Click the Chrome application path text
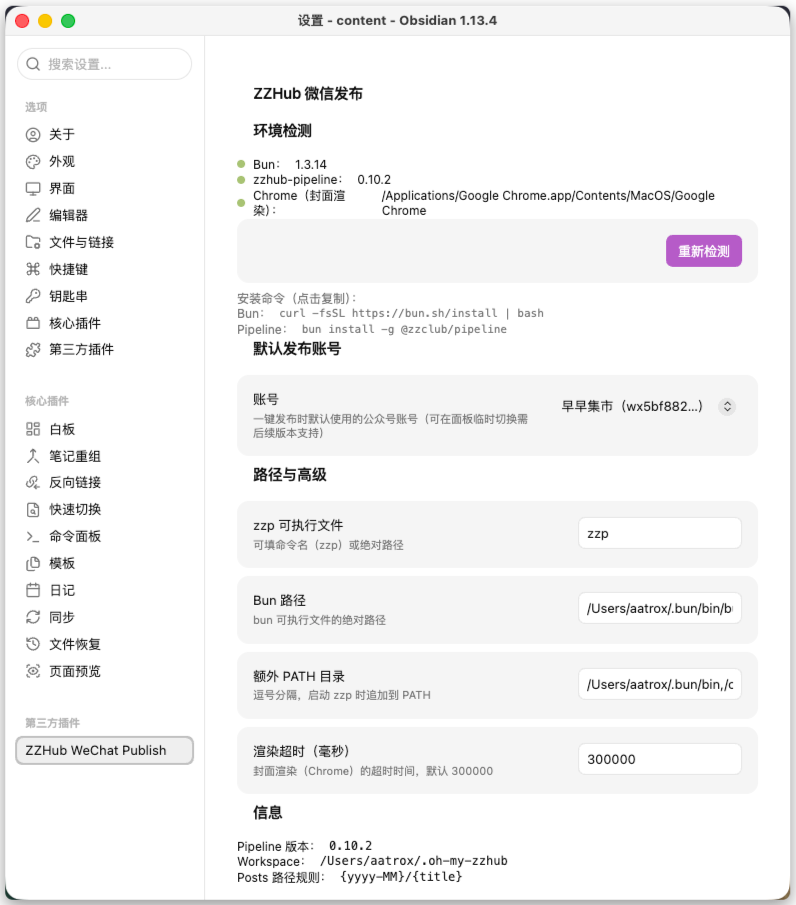 tap(548, 203)
